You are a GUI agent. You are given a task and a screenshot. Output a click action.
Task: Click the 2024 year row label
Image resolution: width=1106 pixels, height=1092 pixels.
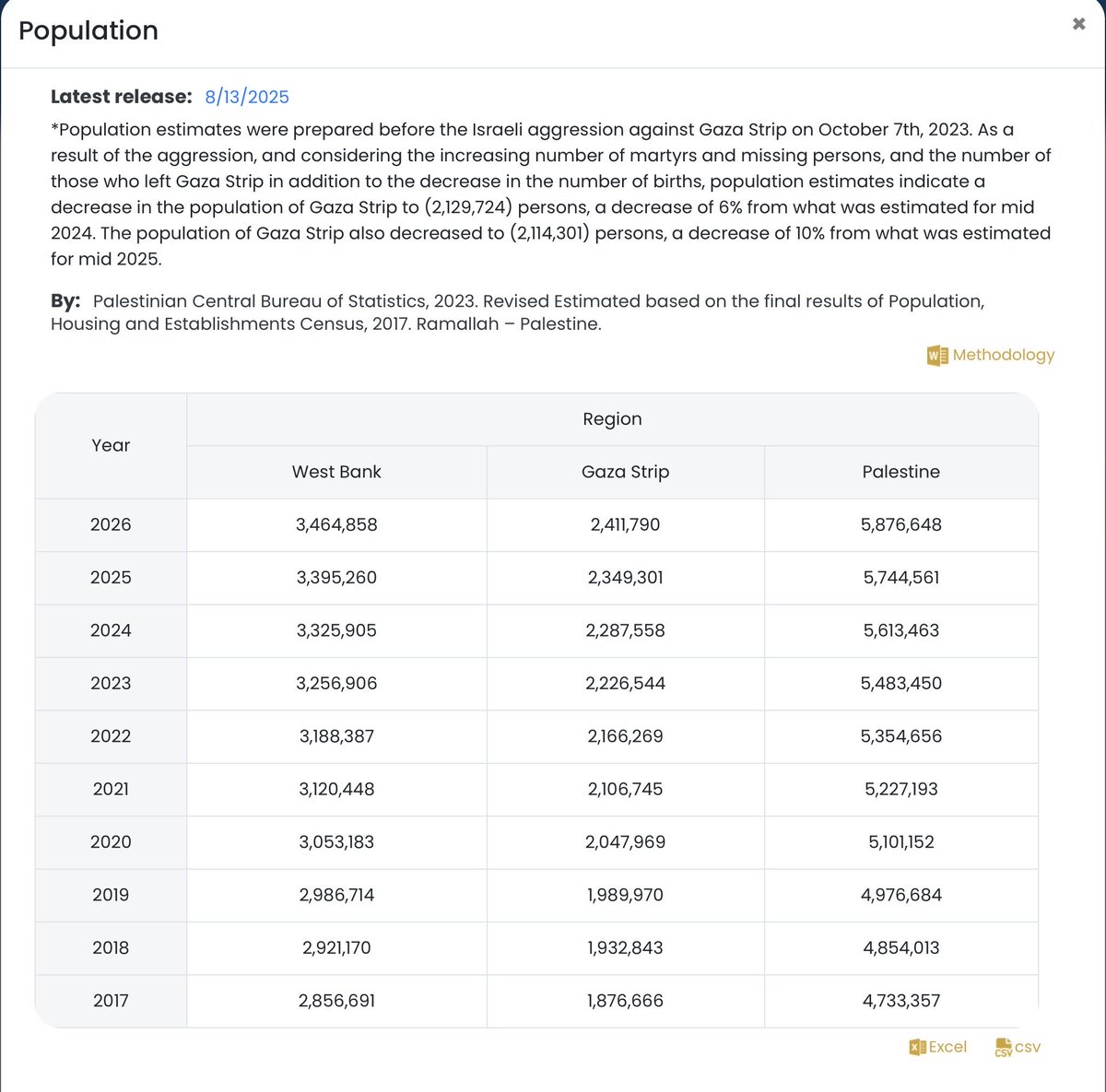(111, 630)
